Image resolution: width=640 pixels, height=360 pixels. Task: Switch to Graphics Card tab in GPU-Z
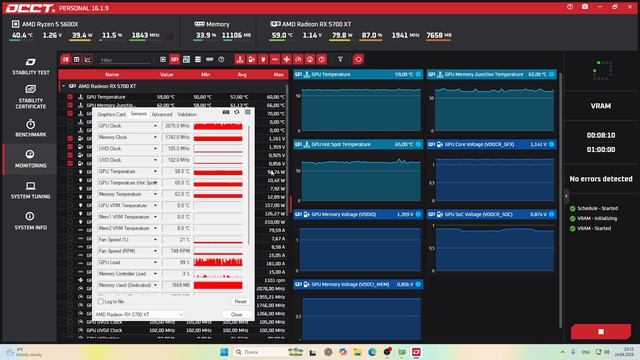pos(111,115)
